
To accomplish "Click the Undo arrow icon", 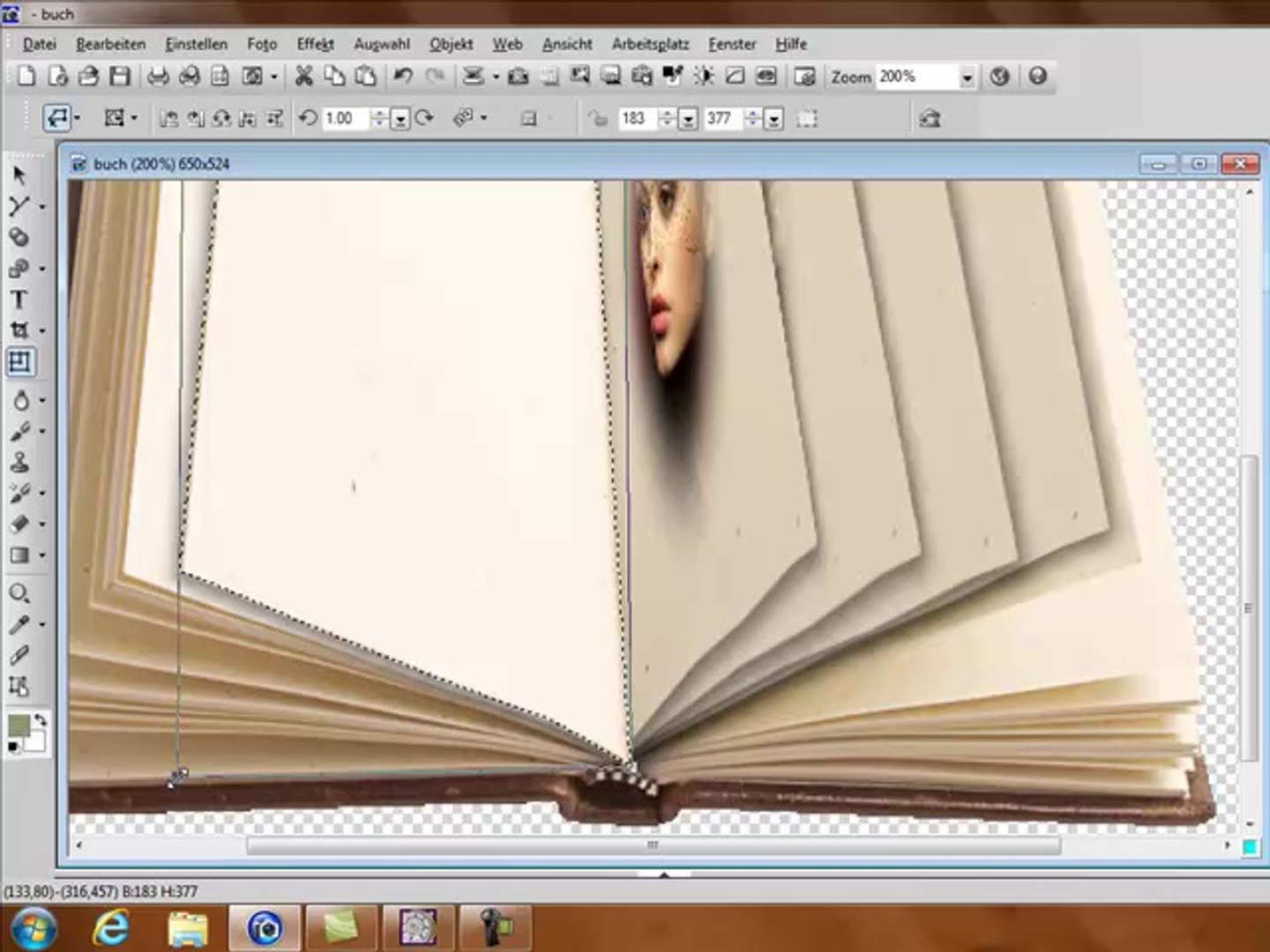I will click(403, 77).
